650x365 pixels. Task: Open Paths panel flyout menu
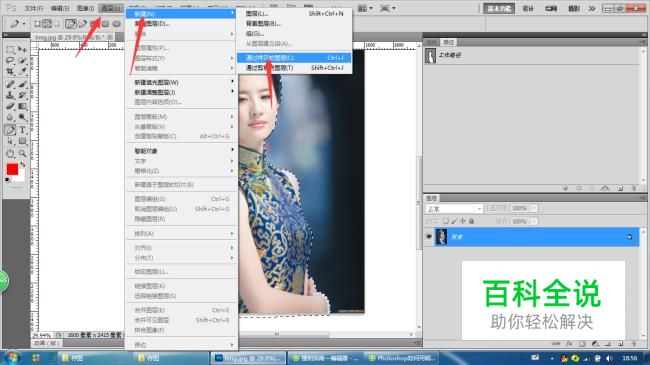pos(643,42)
